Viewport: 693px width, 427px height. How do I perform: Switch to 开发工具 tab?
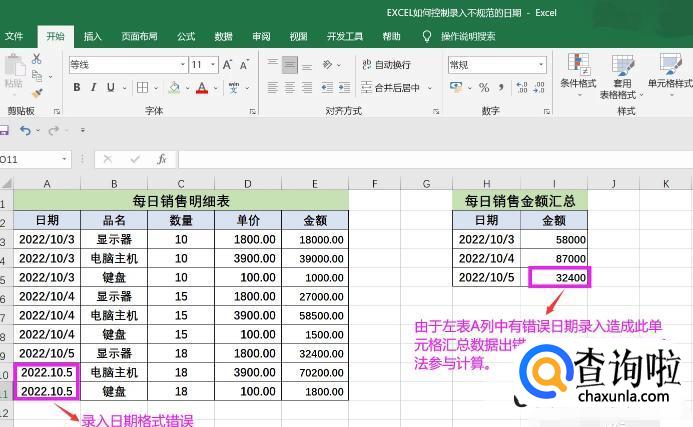point(345,36)
